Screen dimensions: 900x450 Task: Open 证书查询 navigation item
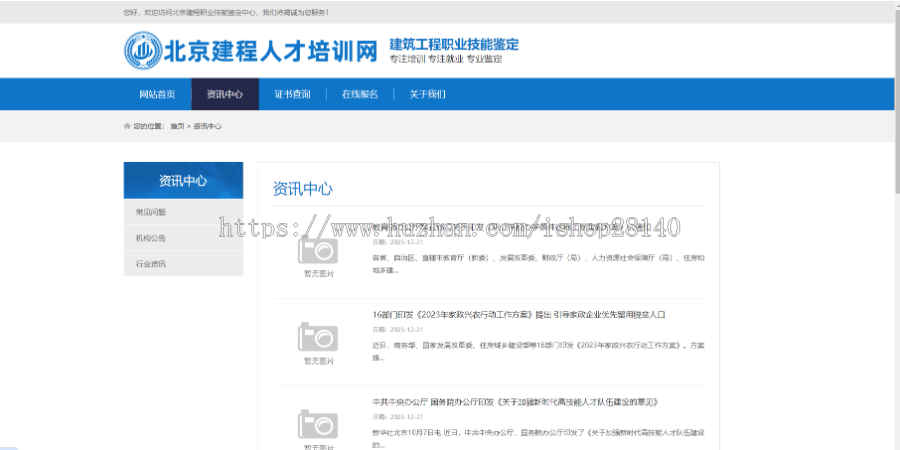coord(293,94)
